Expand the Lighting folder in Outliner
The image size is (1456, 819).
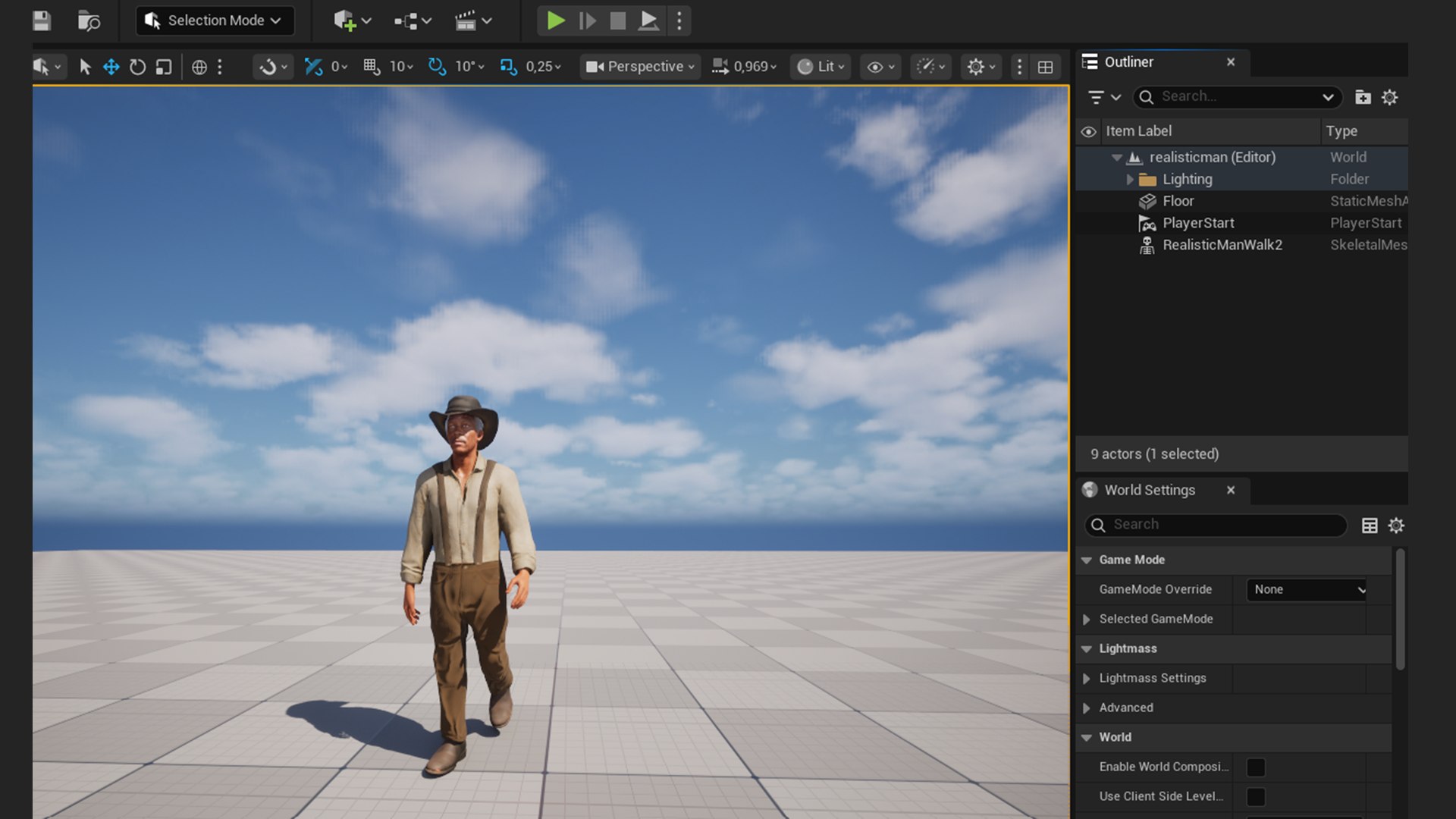coord(1129,180)
